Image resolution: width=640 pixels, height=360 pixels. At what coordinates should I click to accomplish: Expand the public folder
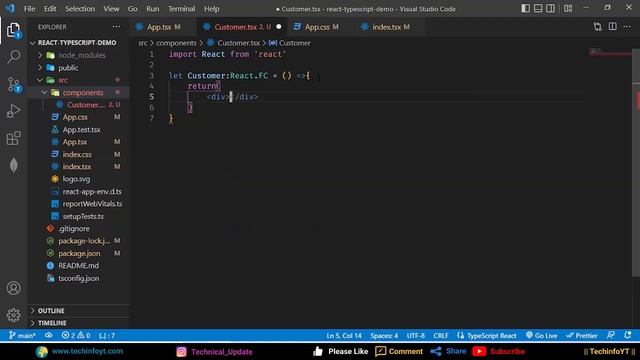78,68
